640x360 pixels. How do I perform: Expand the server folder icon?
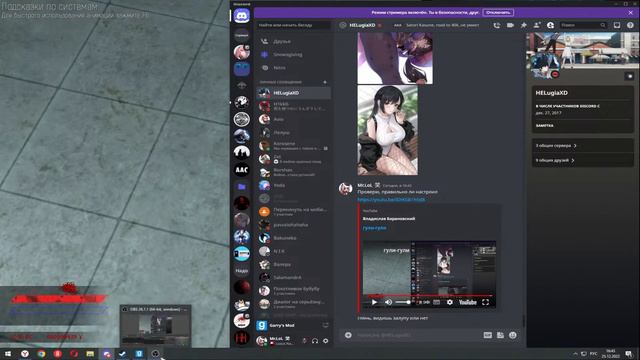(242, 187)
